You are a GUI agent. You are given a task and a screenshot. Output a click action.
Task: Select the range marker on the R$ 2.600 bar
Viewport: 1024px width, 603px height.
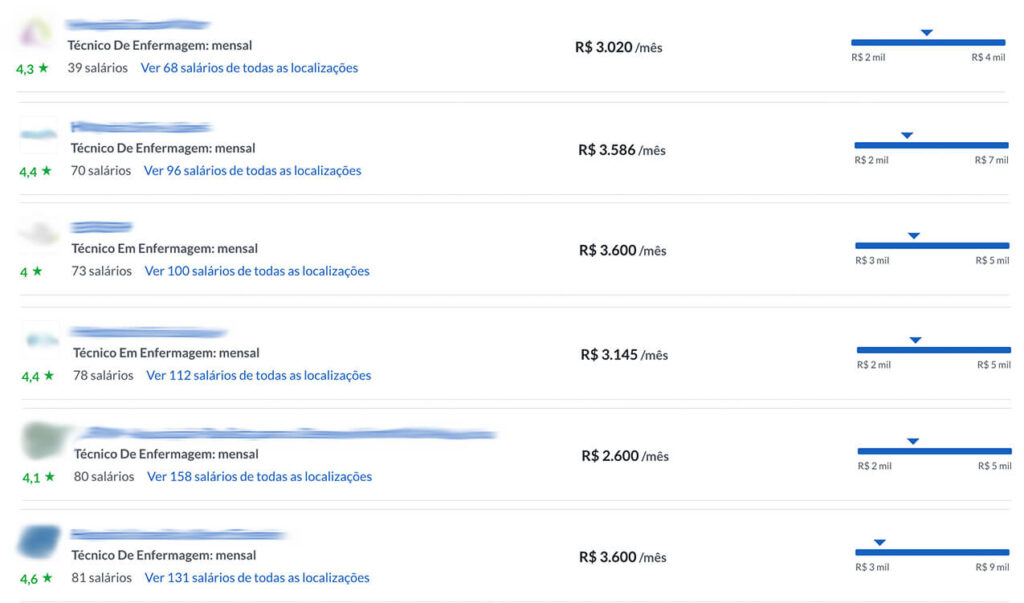click(x=912, y=441)
